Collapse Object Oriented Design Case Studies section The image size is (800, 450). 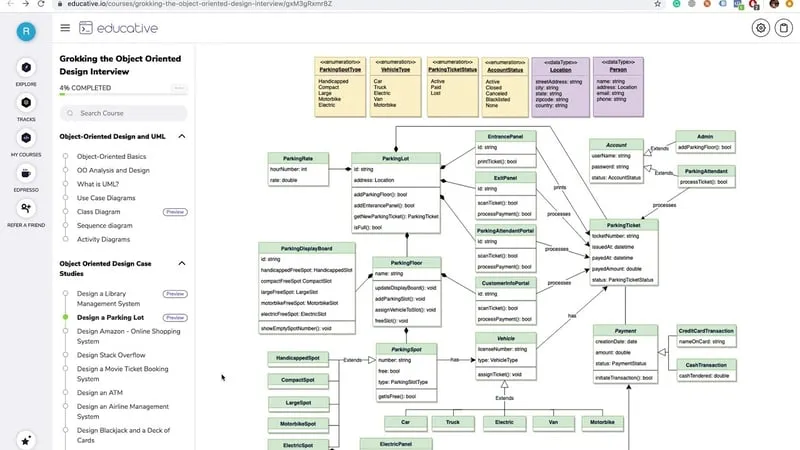click(x=182, y=263)
